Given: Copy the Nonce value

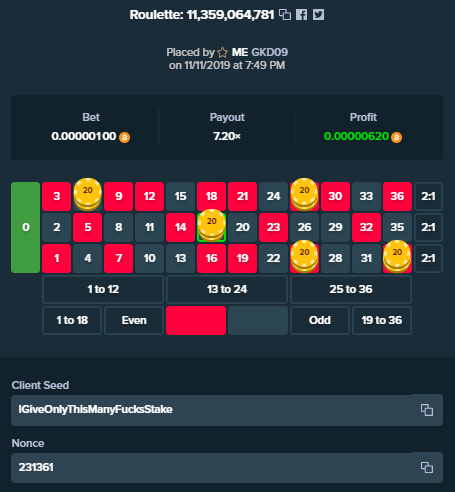Looking at the screenshot, I should coord(427,467).
